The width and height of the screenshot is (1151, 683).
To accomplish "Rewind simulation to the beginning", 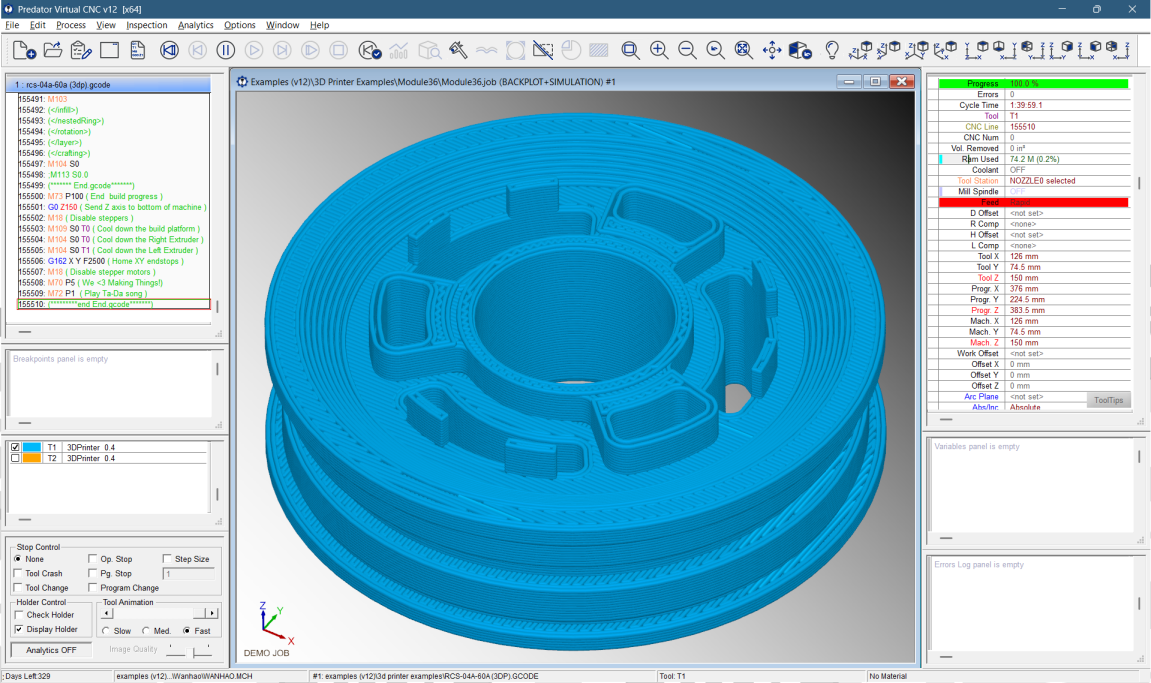I will [x=170, y=49].
